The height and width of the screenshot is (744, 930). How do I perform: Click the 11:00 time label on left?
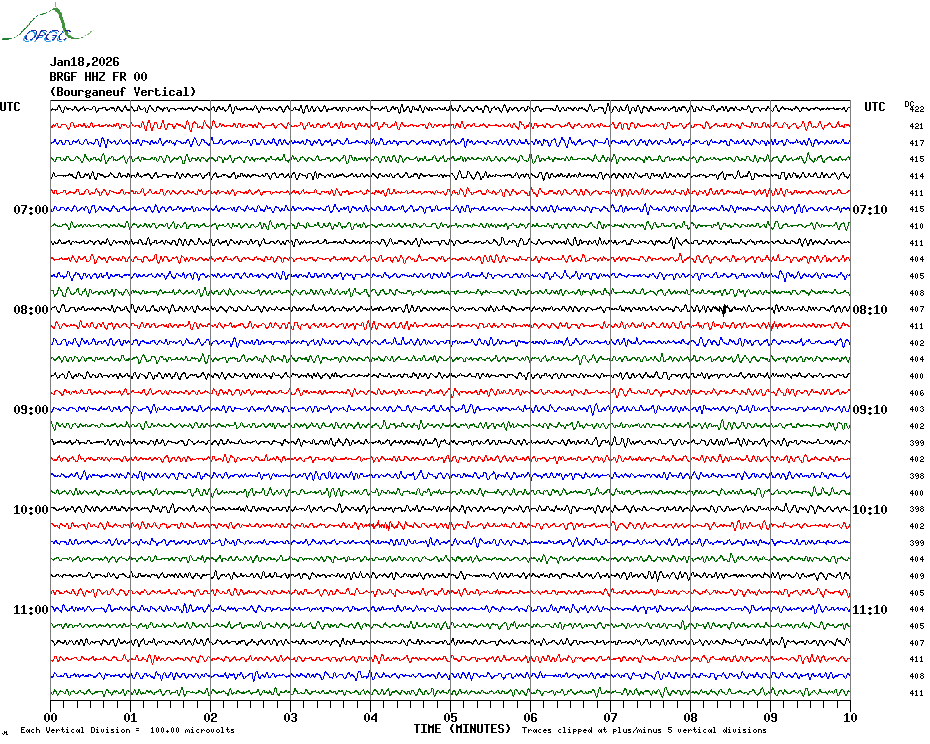click(x=31, y=610)
